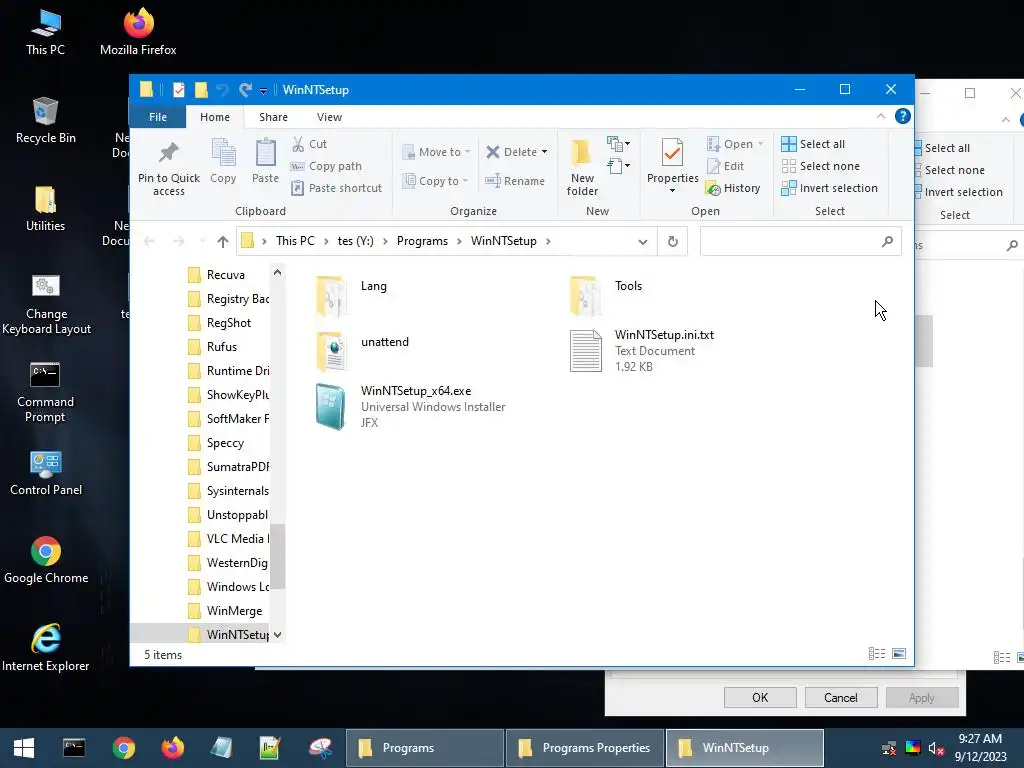Click tes (Y:) in the address breadcrumb

pyautogui.click(x=355, y=241)
